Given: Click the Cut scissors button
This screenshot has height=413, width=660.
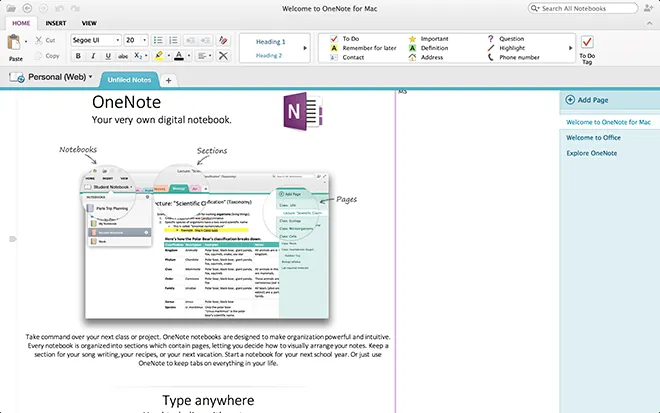Looking at the screenshot, I should pos(45,40).
